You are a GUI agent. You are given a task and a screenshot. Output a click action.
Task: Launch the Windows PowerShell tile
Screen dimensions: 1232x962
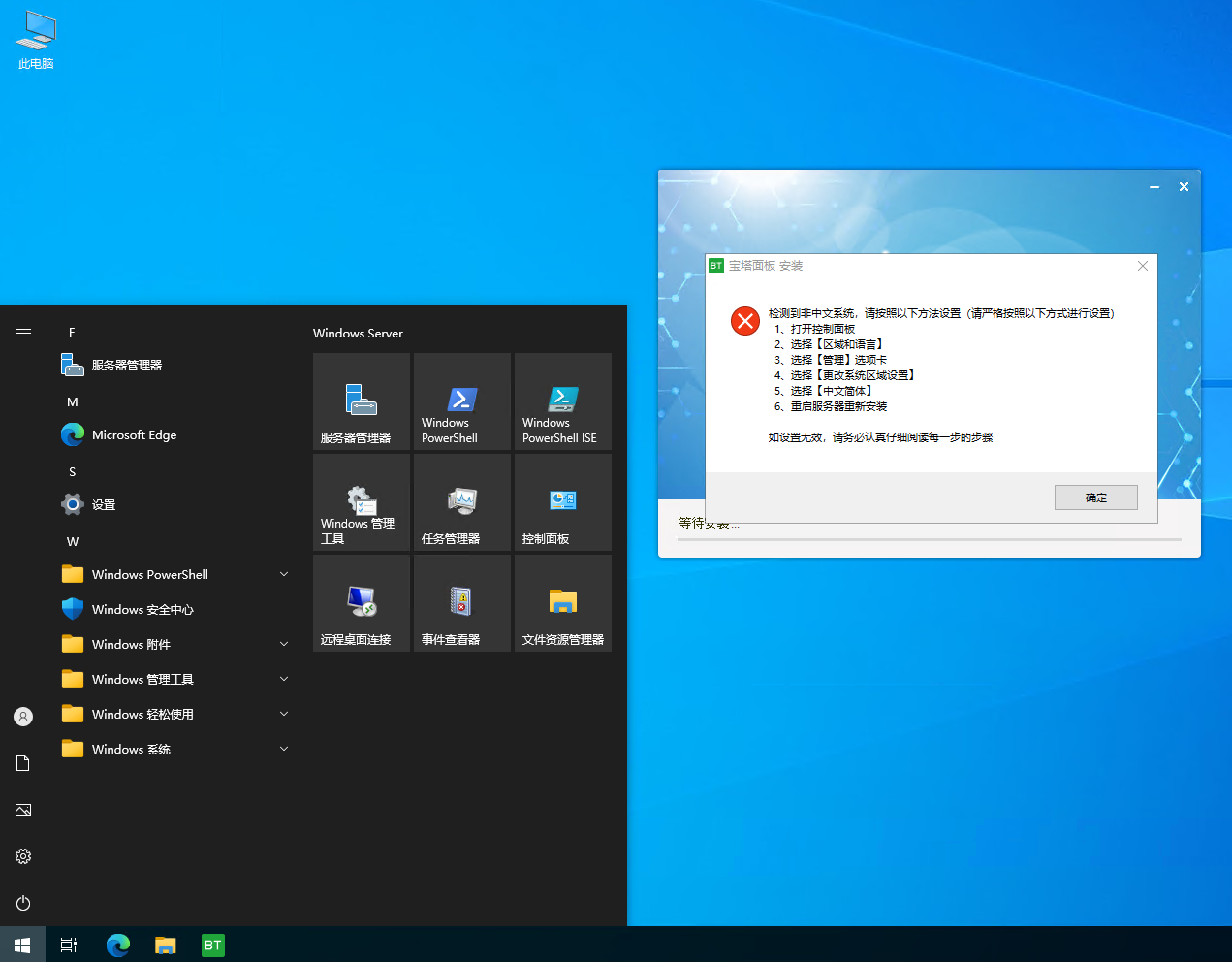(462, 401)
